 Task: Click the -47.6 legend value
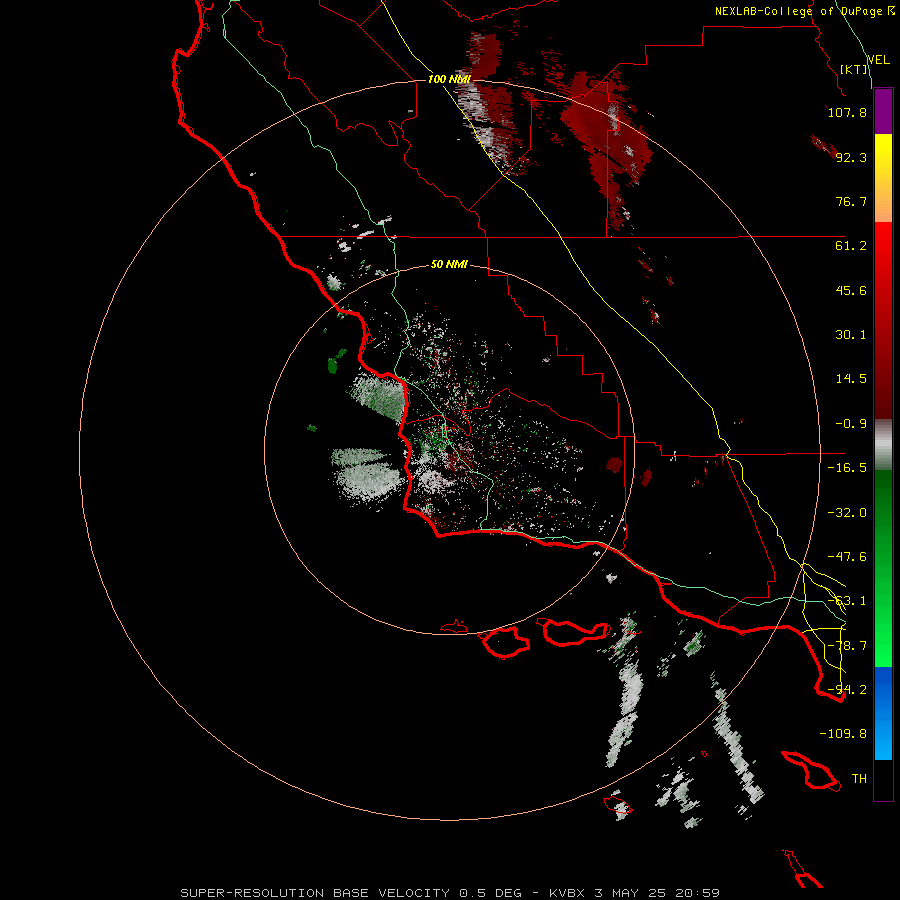pos(847,557)
